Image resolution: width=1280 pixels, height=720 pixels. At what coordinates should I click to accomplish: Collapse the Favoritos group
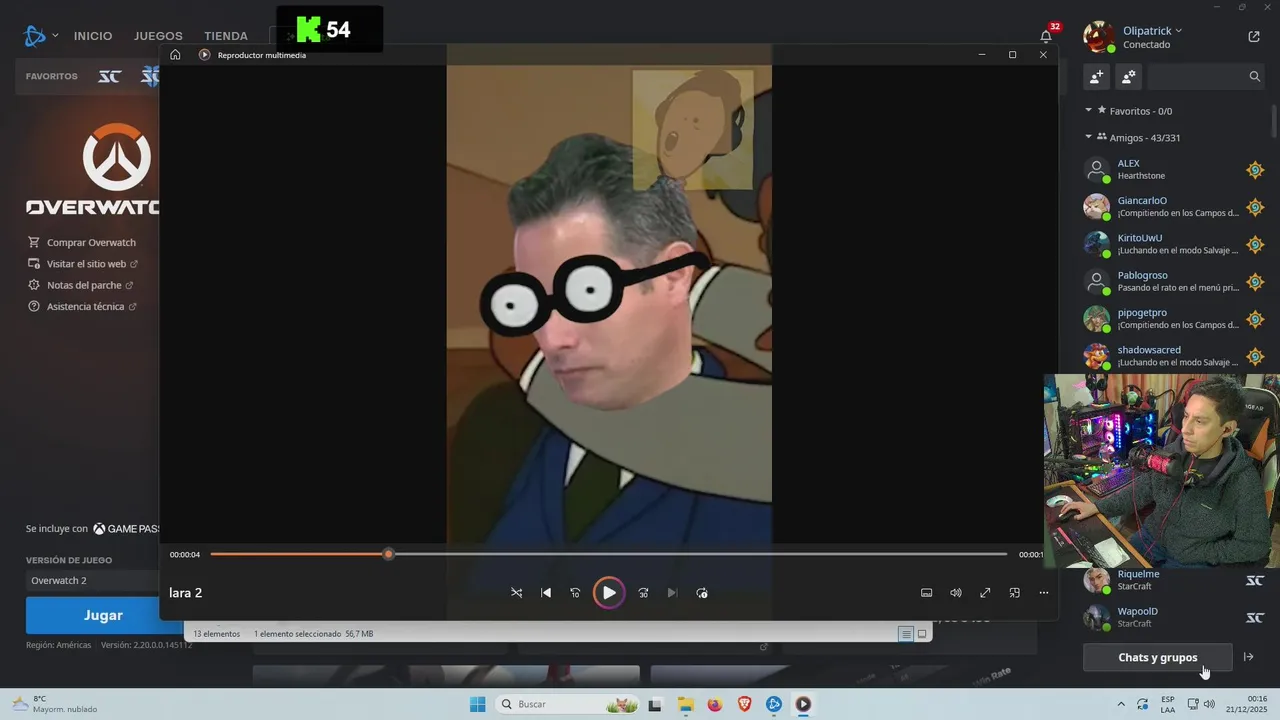point(1089,111)
